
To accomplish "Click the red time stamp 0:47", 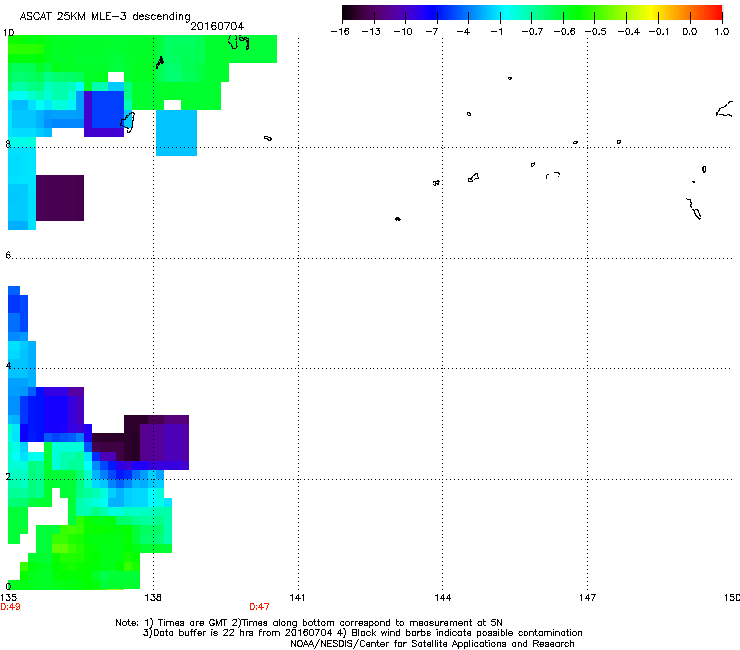I will (x=259, y=607).
